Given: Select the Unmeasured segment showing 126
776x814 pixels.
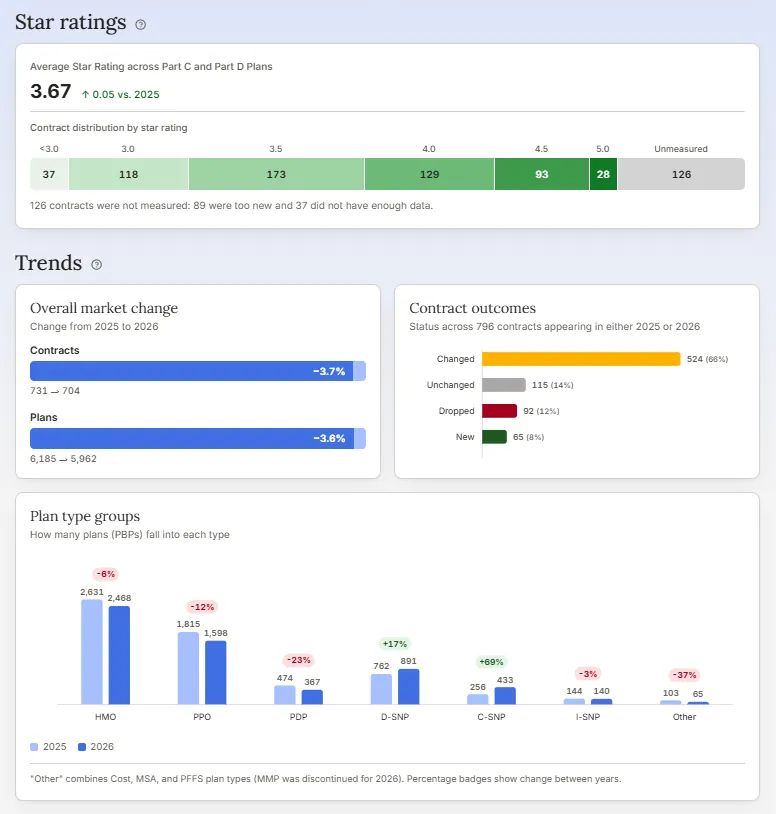Looking at the screenshot, I should (x=682, y=174).
